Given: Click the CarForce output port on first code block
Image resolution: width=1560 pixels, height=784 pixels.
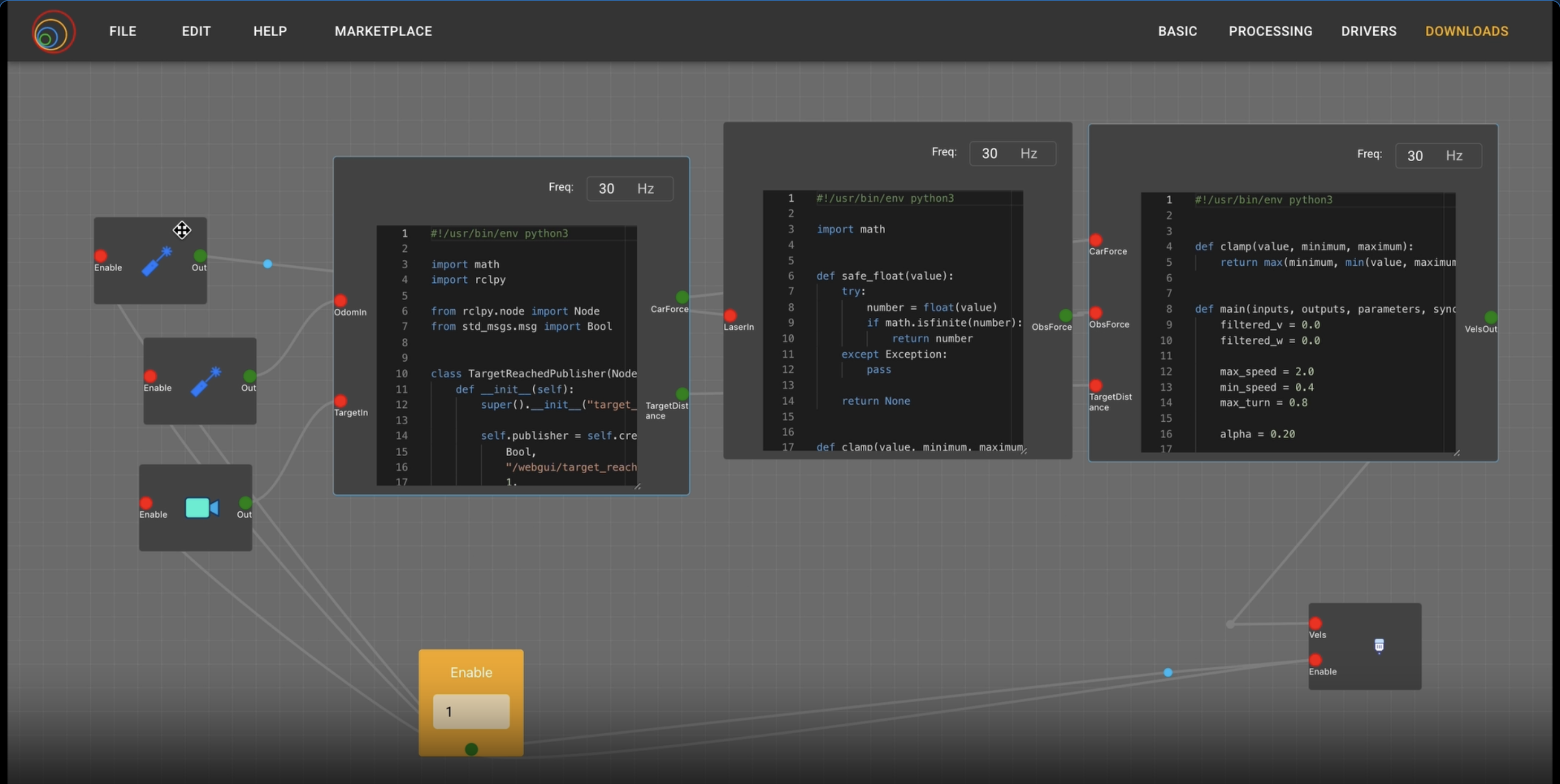Looking at the screenshot, I should click(x=682, y=297).
